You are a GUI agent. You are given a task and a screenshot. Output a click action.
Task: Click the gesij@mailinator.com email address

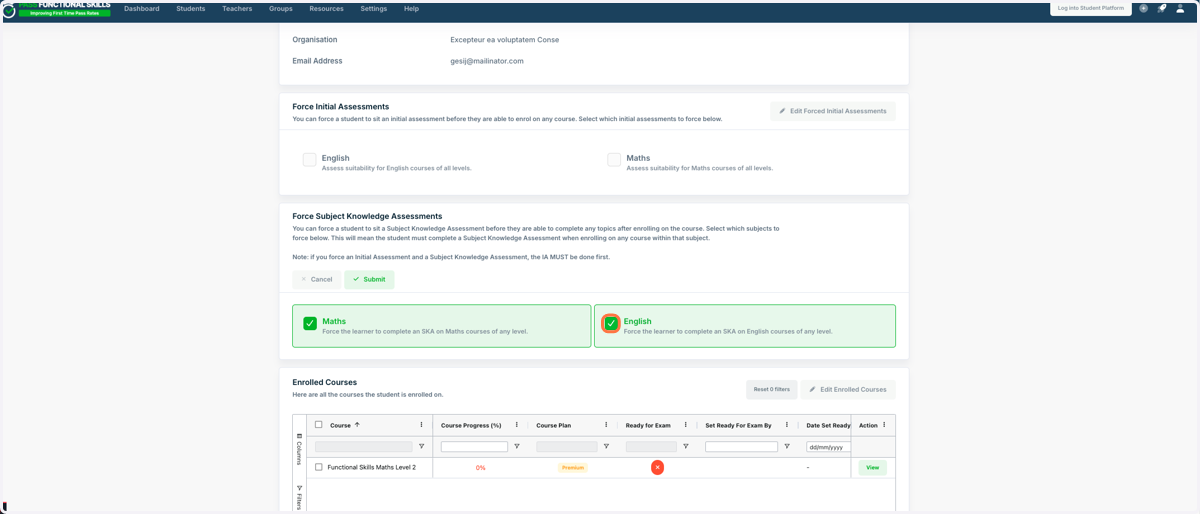click(487, 61)
